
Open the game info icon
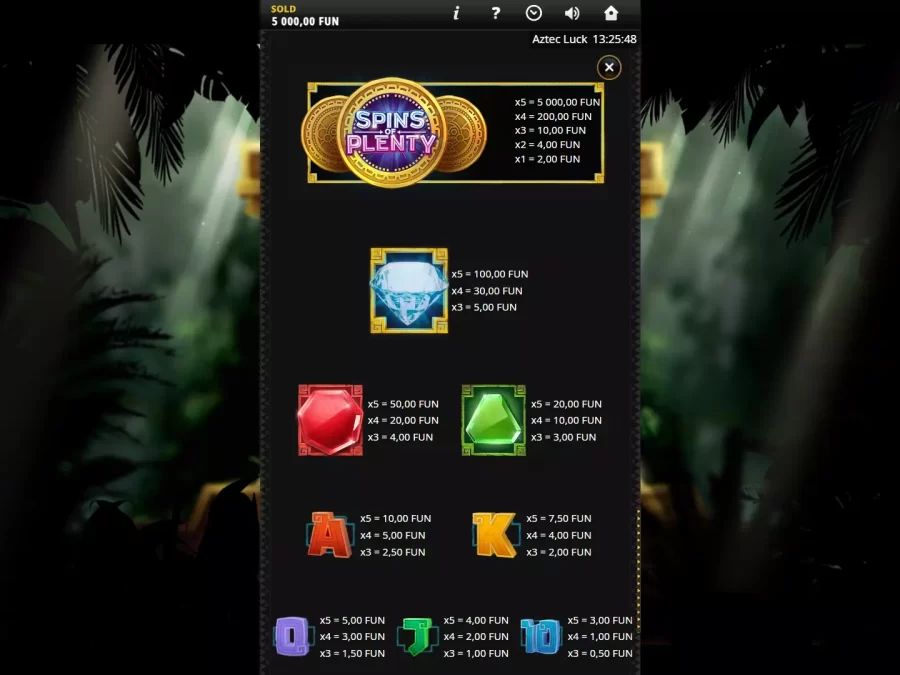[x=456, y=13]
